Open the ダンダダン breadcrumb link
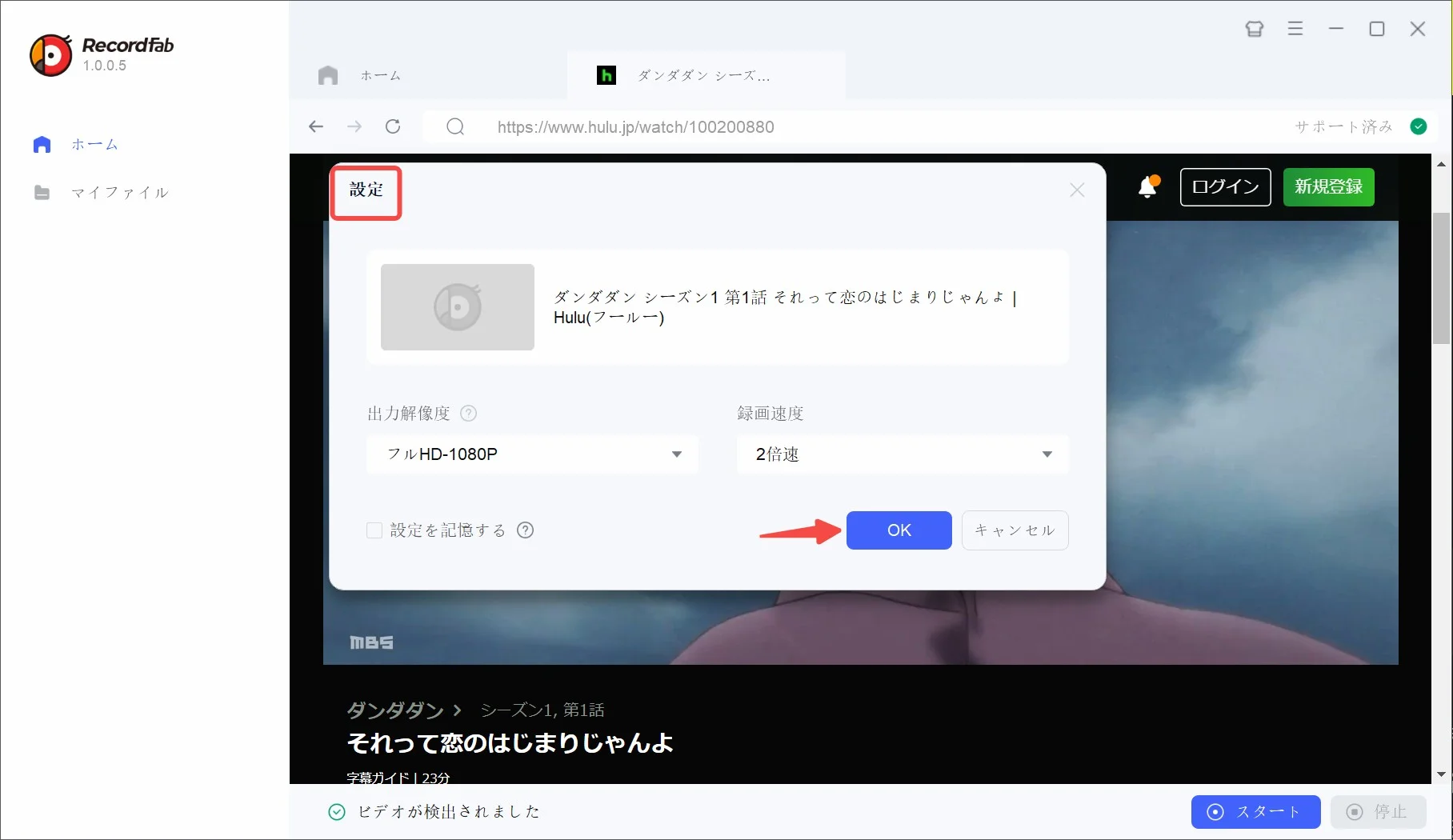1453x840 pixels. coord(395,710)
